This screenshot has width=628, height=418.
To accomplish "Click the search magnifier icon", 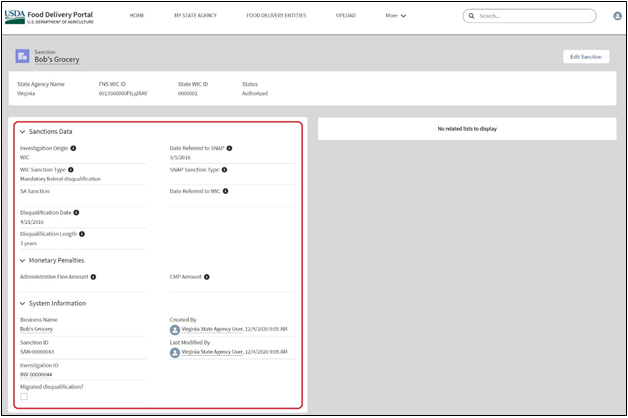I will pos(471,16).
